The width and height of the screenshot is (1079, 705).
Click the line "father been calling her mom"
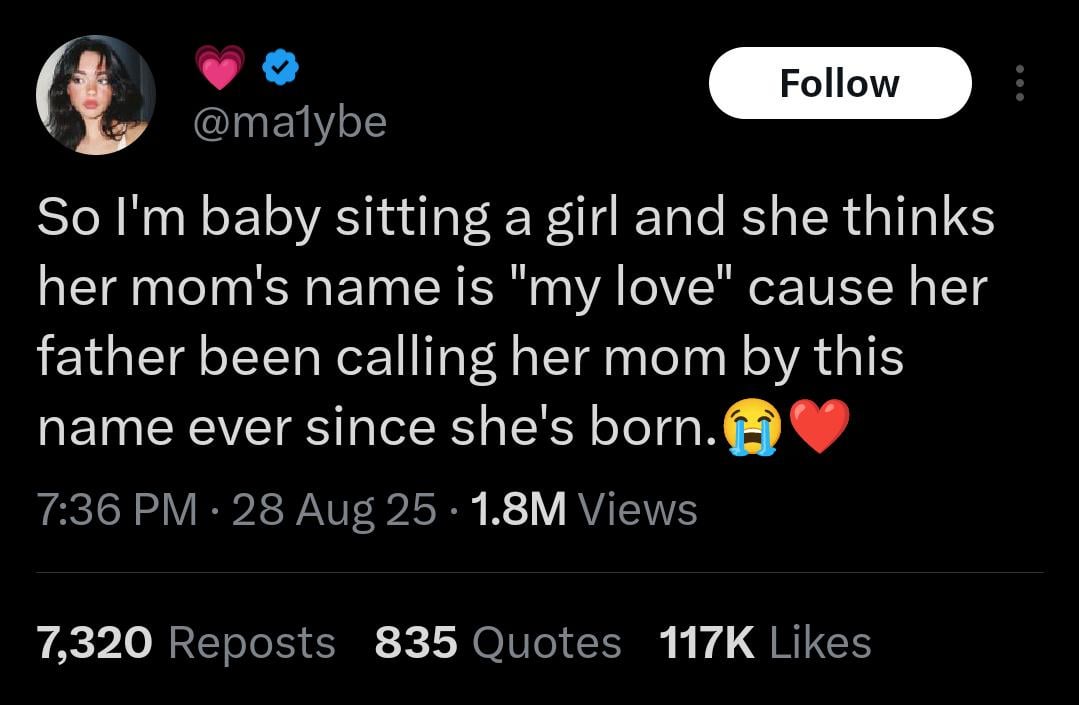470,358
